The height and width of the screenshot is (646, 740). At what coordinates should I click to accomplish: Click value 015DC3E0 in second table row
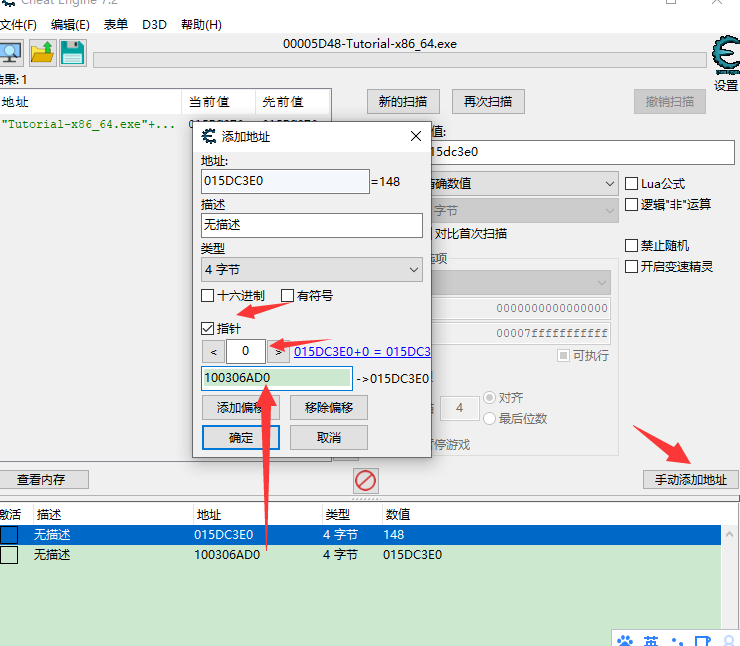[412, 554]
